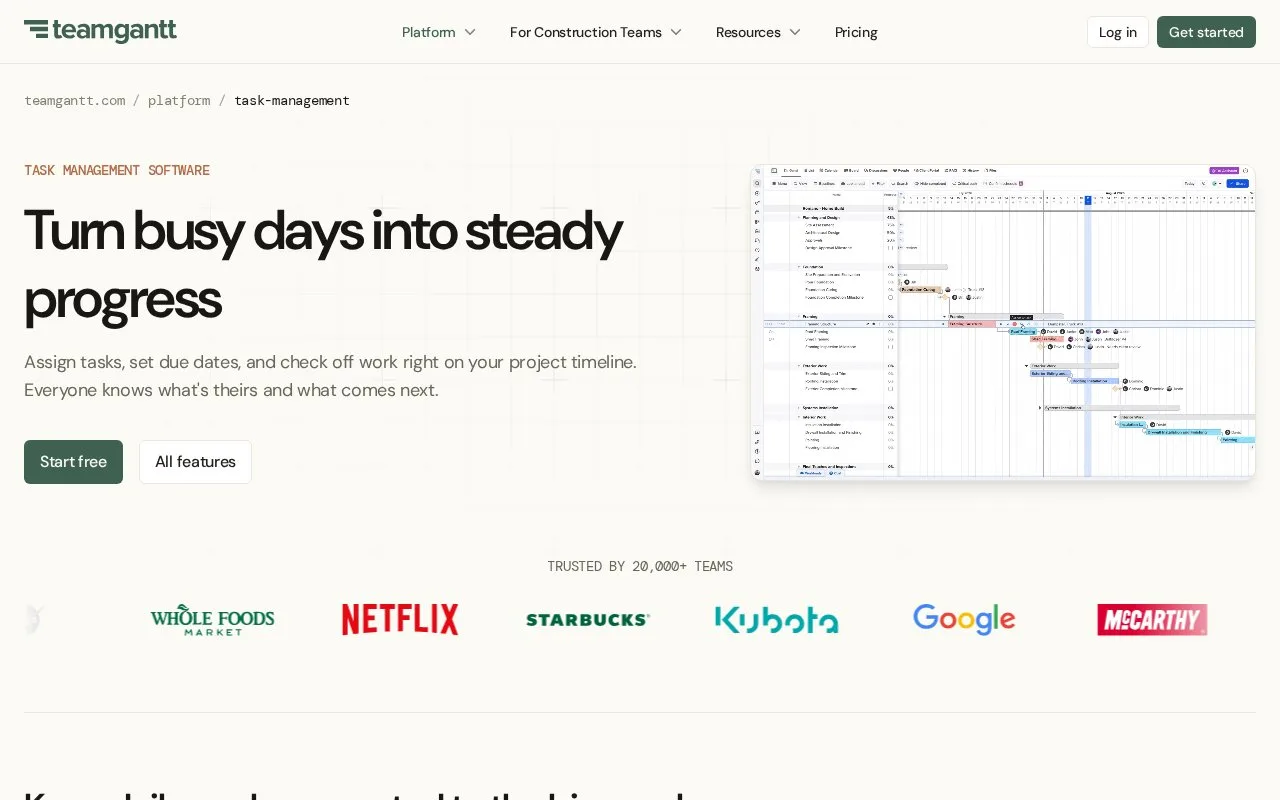Screen dimensions: 1280x800
Task: Click the Log in button
Action: [x=1118, y=32]
